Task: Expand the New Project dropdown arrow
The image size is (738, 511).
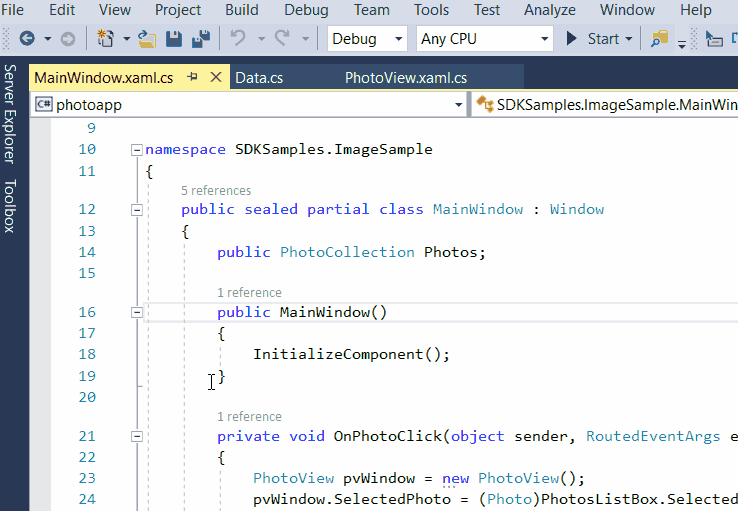Action: click(x=126, y=39)
